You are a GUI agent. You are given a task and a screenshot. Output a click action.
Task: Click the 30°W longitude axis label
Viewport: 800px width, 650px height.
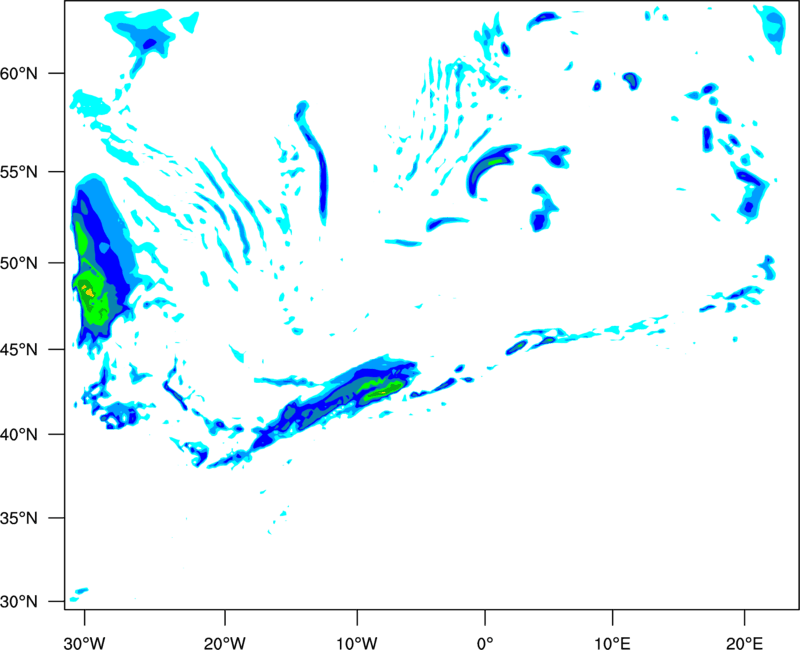pyautogui.click(x=84, y=643)
